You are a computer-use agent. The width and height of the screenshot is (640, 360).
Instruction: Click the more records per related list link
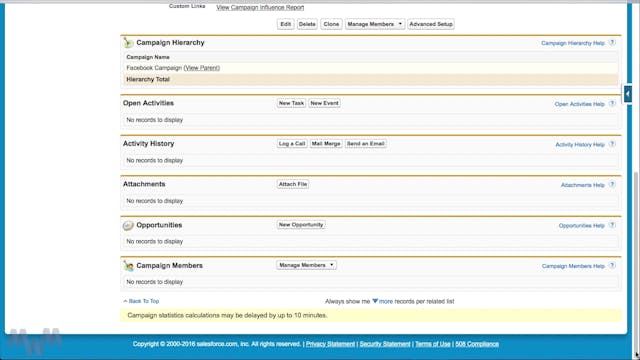[x=386, y=302]
